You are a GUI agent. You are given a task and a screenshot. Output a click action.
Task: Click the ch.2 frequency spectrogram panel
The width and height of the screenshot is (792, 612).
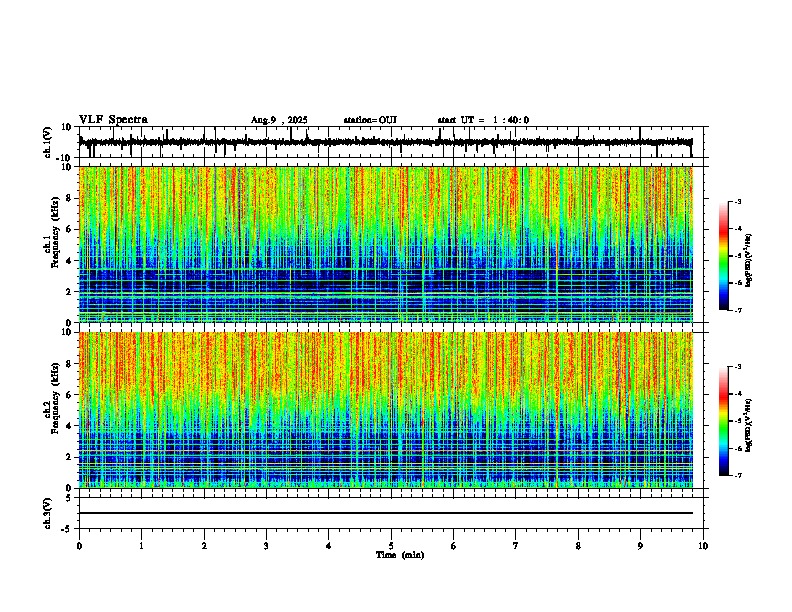[386, 410]
